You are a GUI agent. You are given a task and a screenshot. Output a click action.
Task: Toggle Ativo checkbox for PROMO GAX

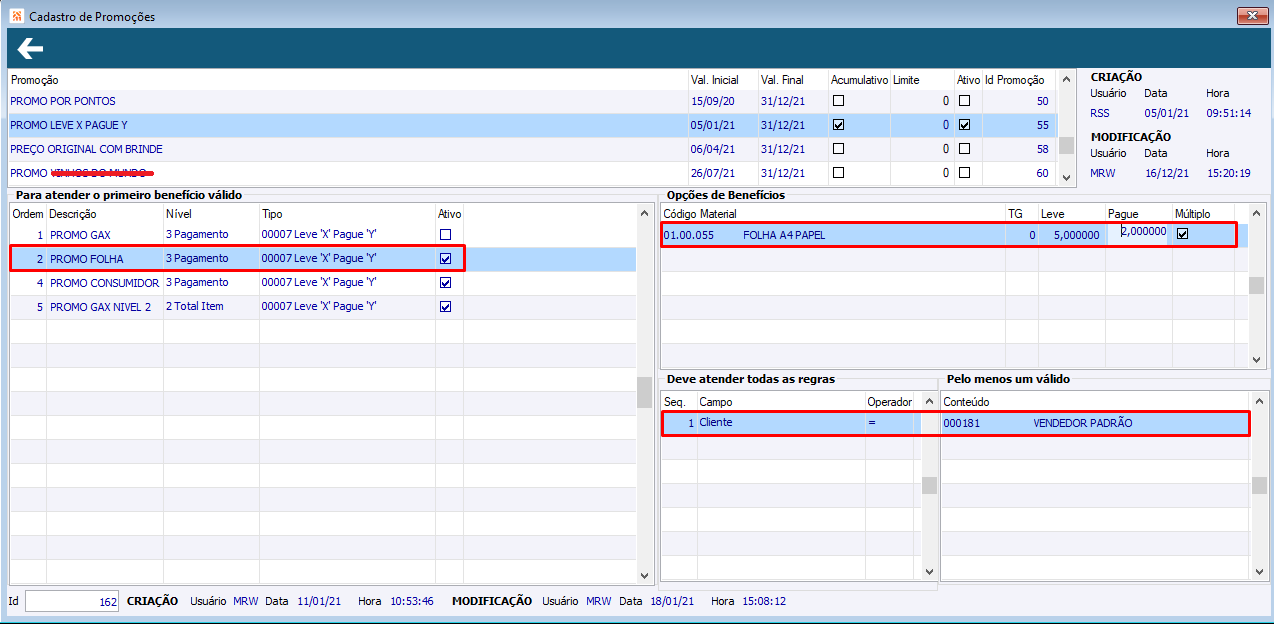[x=446, y=234]
